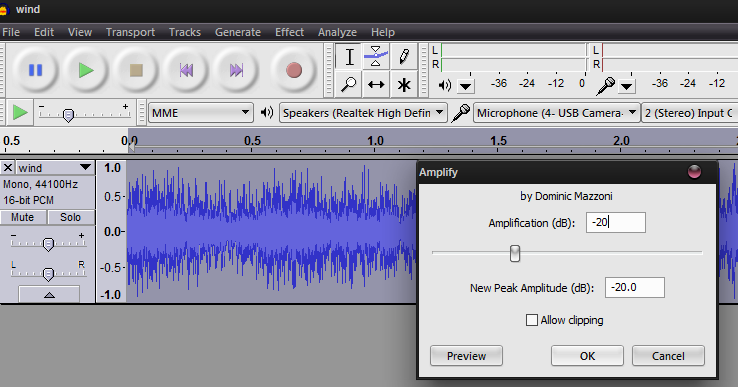738x387 pixels.
Task: Click the red Record button
Action: (294, 71)
